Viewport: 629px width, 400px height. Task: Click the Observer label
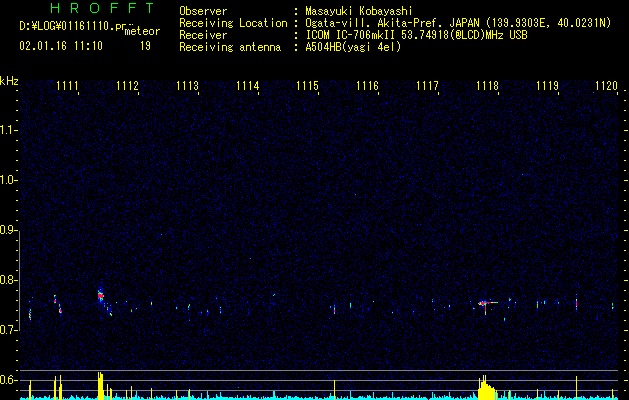pos(203,11)
